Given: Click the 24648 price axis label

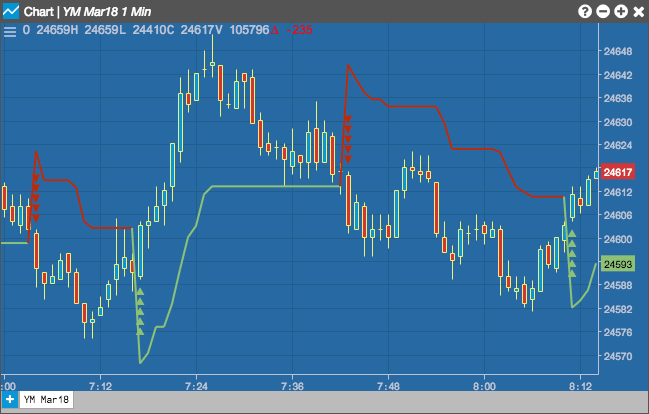Looking at the screenshot, I should coord(618,51).
